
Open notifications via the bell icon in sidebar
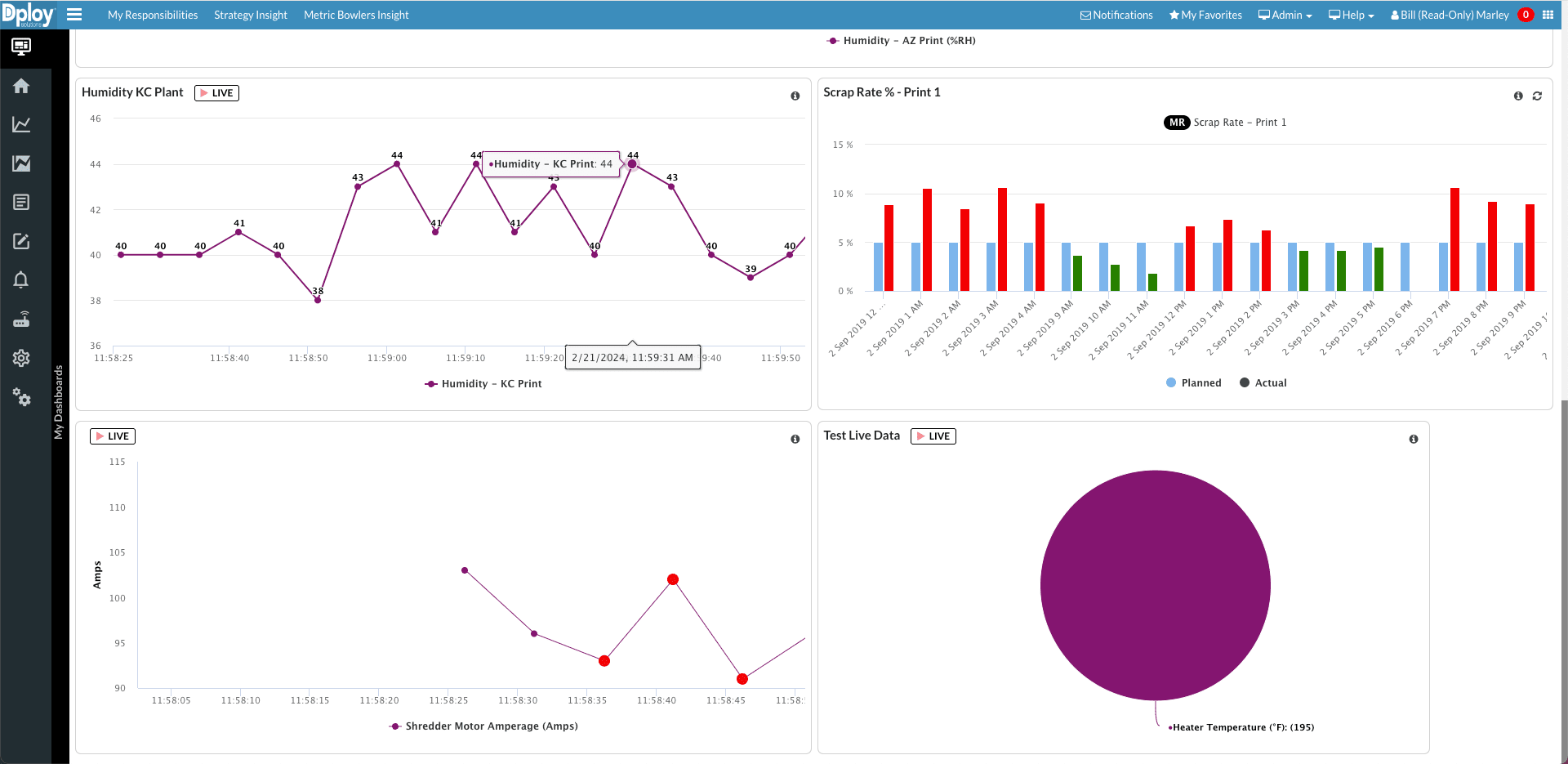click(x=21, y=279)
